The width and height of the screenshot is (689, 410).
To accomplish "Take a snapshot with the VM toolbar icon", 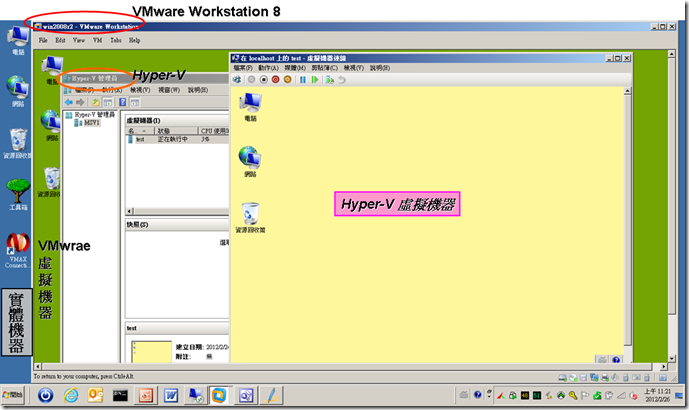I will point(330,80).
